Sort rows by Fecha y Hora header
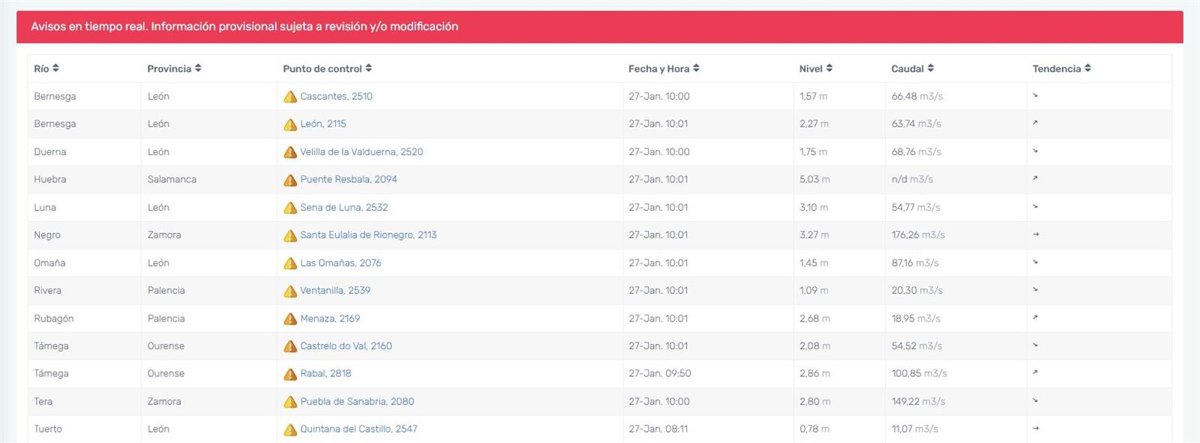 [x=663, y=69]
